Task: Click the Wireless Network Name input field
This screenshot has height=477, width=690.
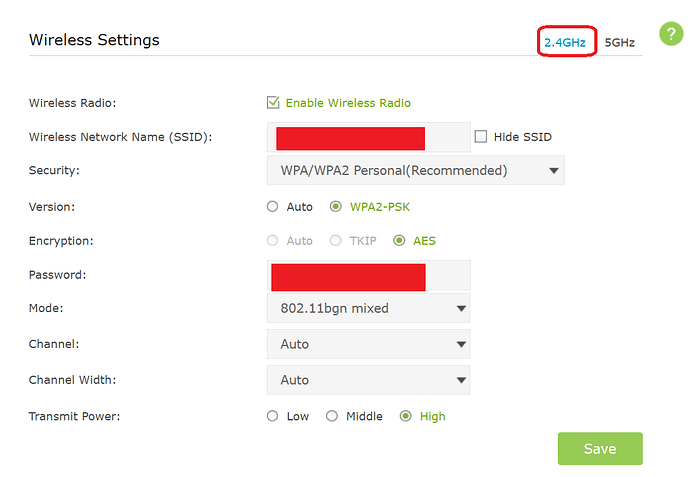Action: point(368,137)
